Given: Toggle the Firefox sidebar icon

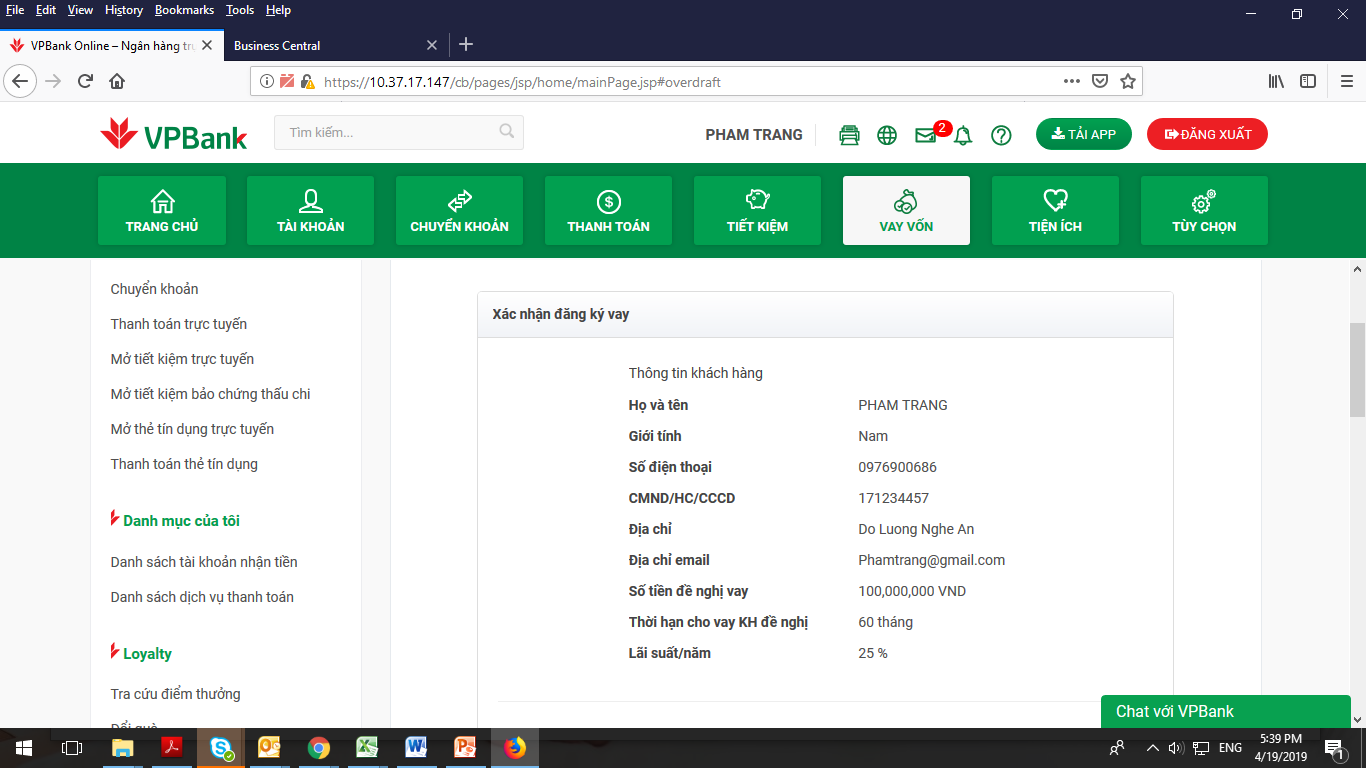Looking at the screenshot, I should 1308,81.
